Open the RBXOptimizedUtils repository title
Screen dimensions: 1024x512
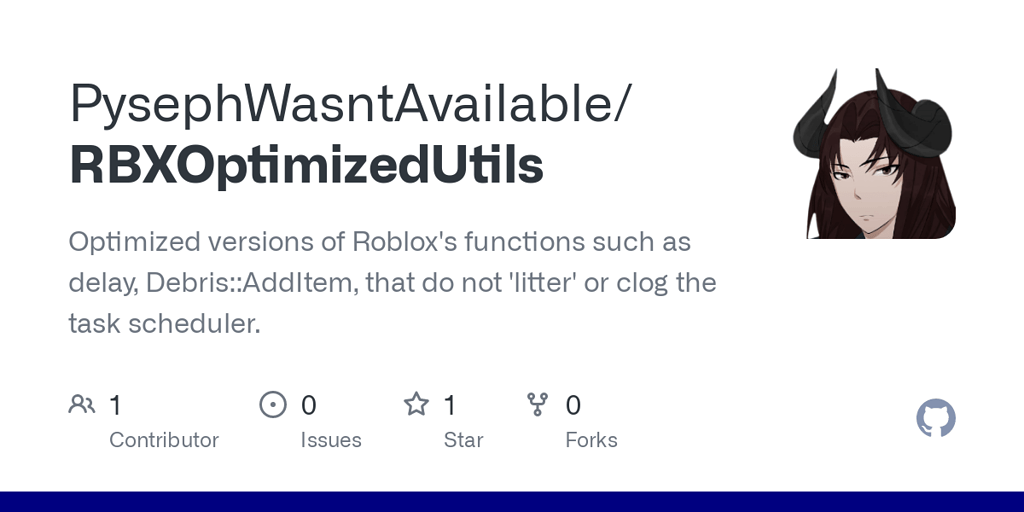click(x=306, y=166)
